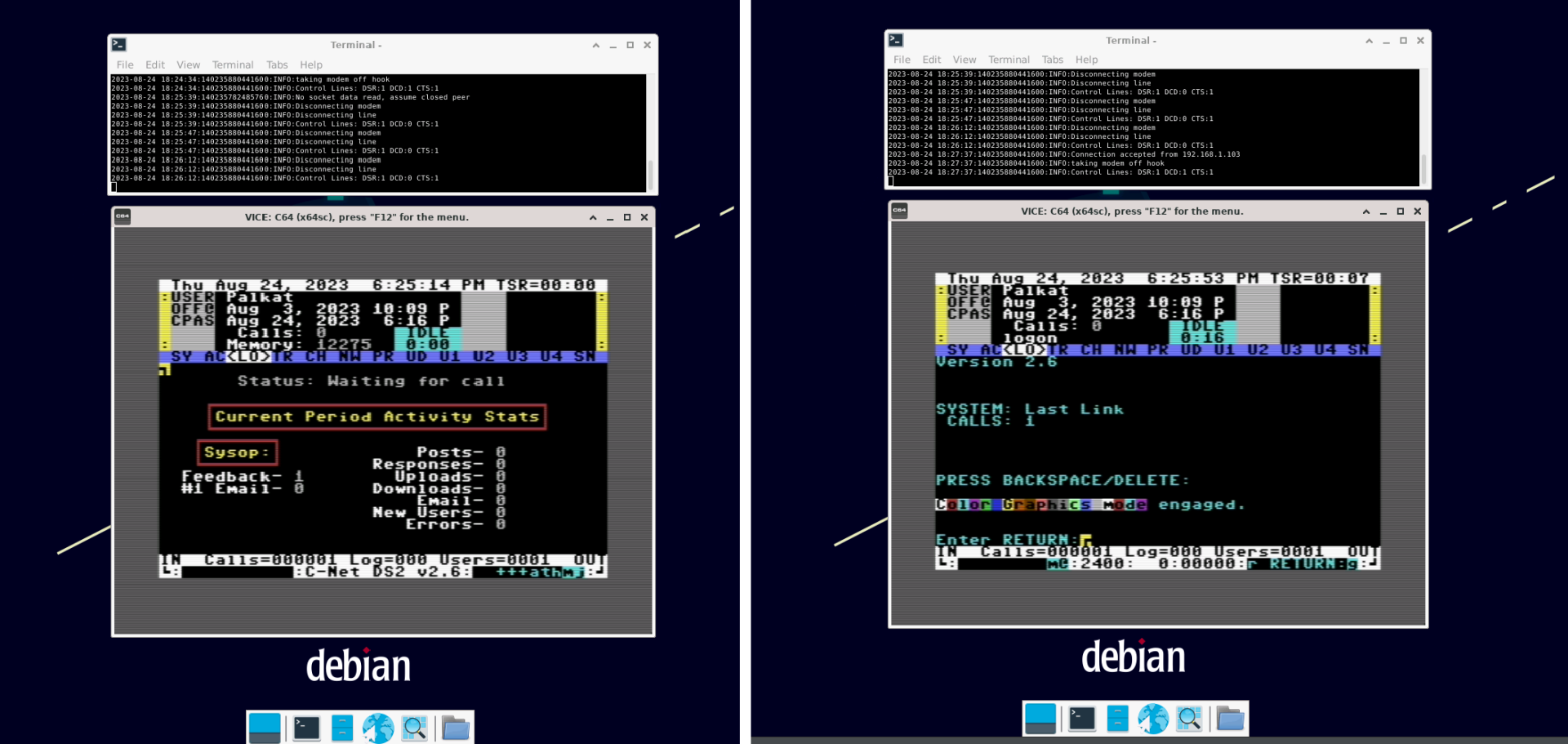Click the C64 icon in the 'Version 2.6' VICE titlebar
The height and width of the screenshot is (744, 1568).
[x=899, y=211]
